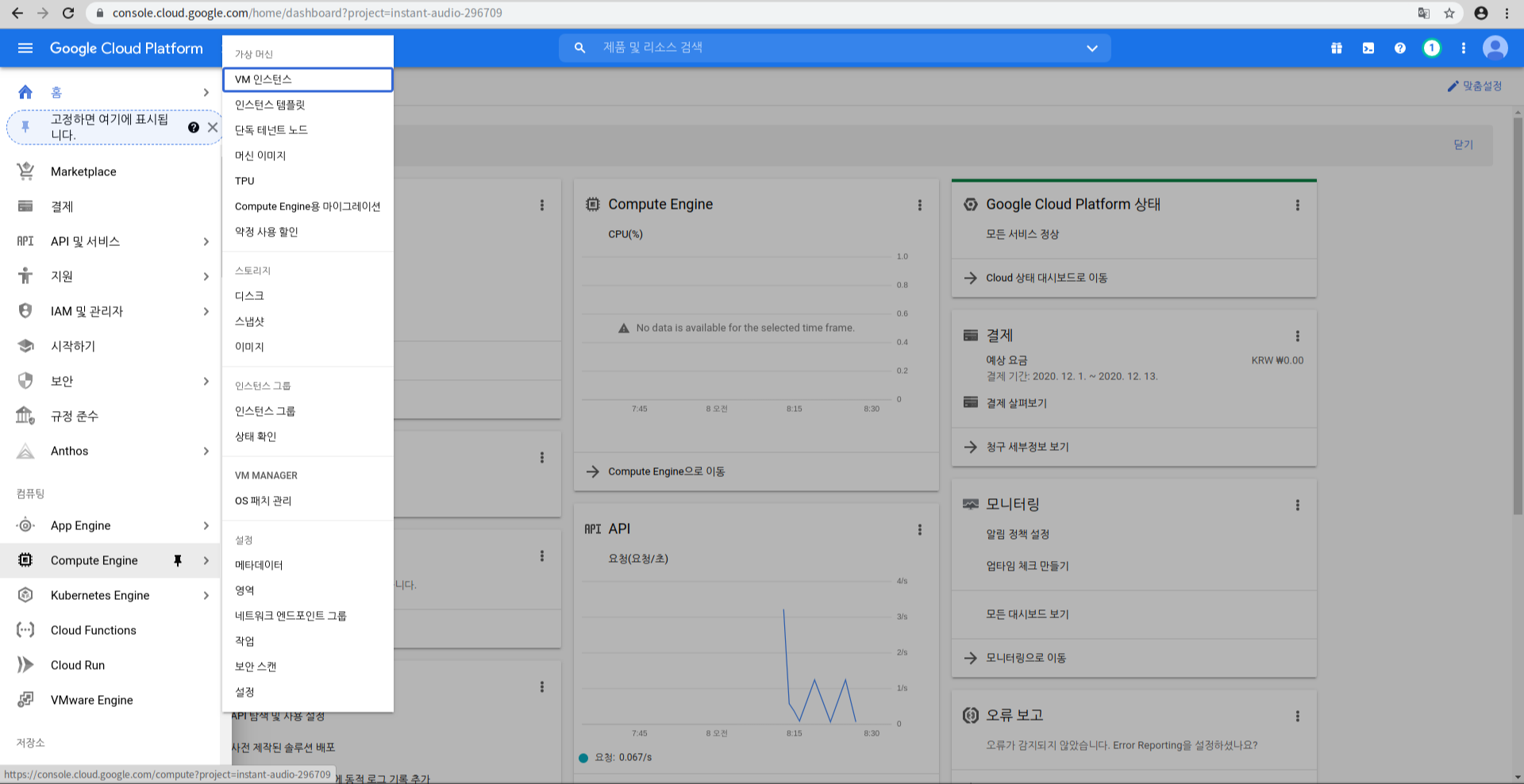Open Cloud Run from sidebar
This screenshot has width=1524, height=784.
click(x=78, y=665)
